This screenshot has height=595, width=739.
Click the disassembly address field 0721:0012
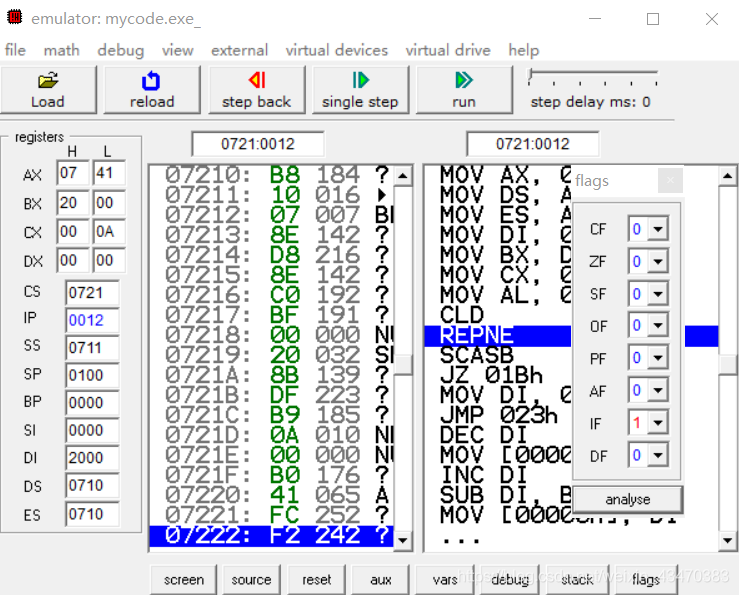(533, 144)
